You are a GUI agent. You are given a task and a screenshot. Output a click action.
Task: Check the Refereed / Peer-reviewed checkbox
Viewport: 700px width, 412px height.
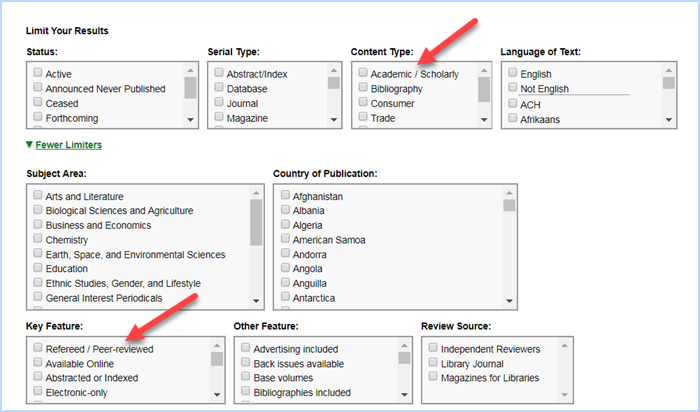(x=38, y=349)
